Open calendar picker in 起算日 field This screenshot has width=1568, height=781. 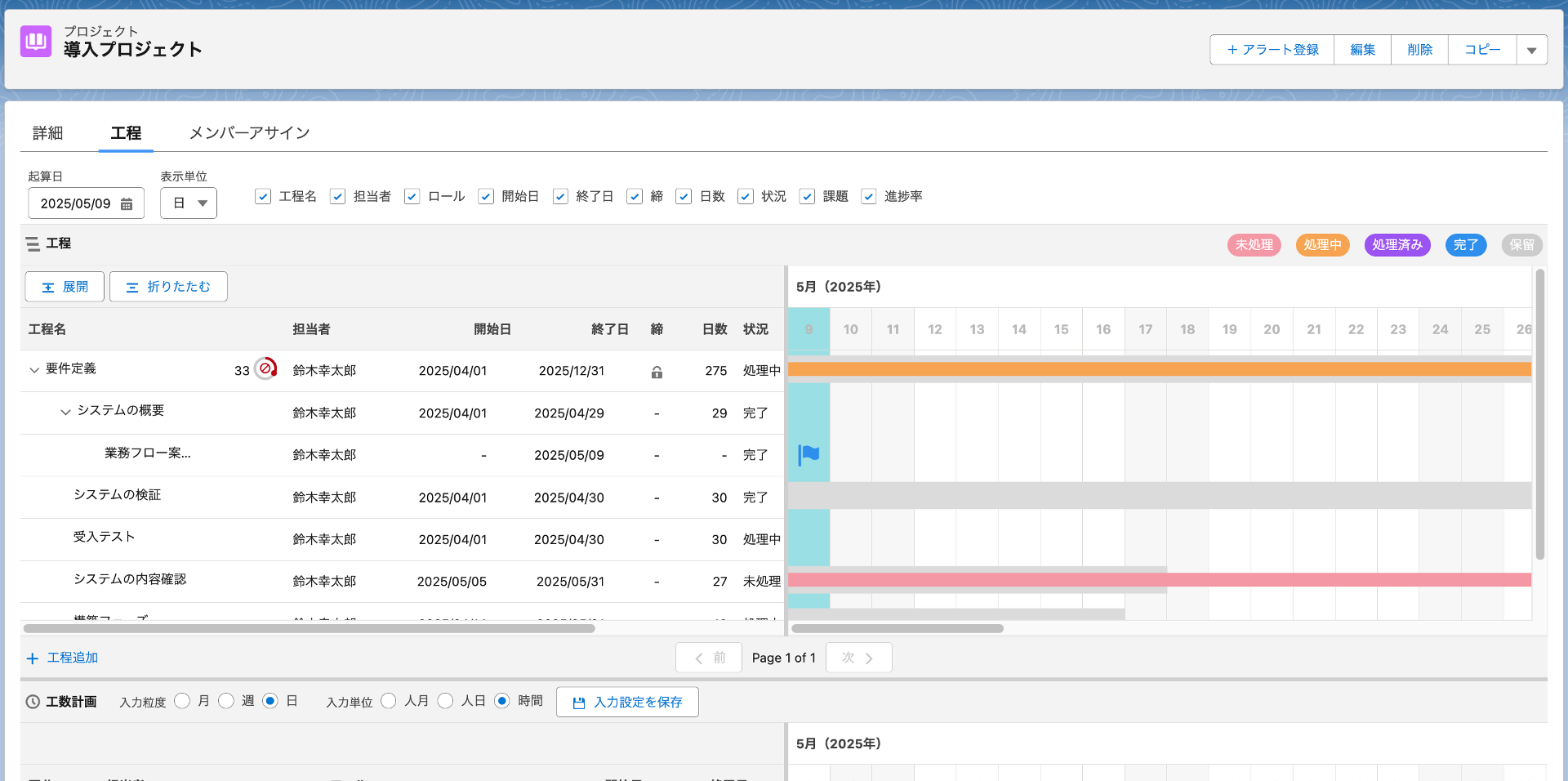(x=127, y=204)
